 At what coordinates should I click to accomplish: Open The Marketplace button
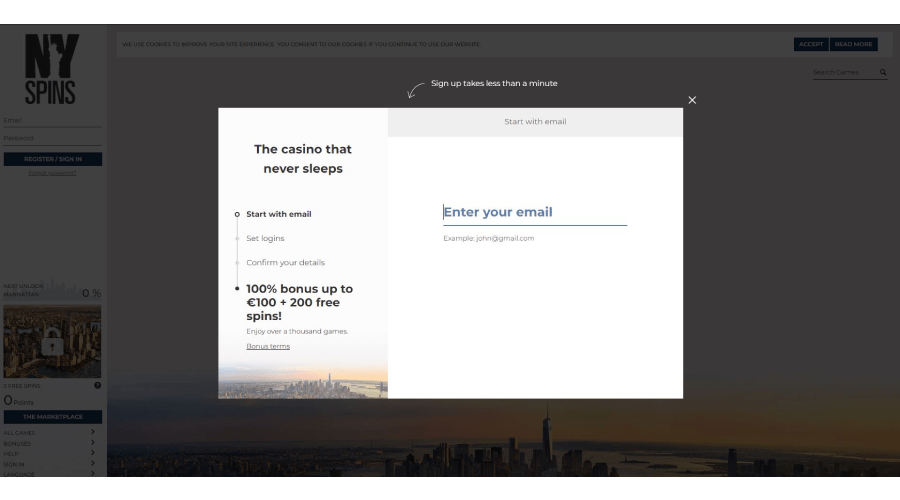coord(52,417)
